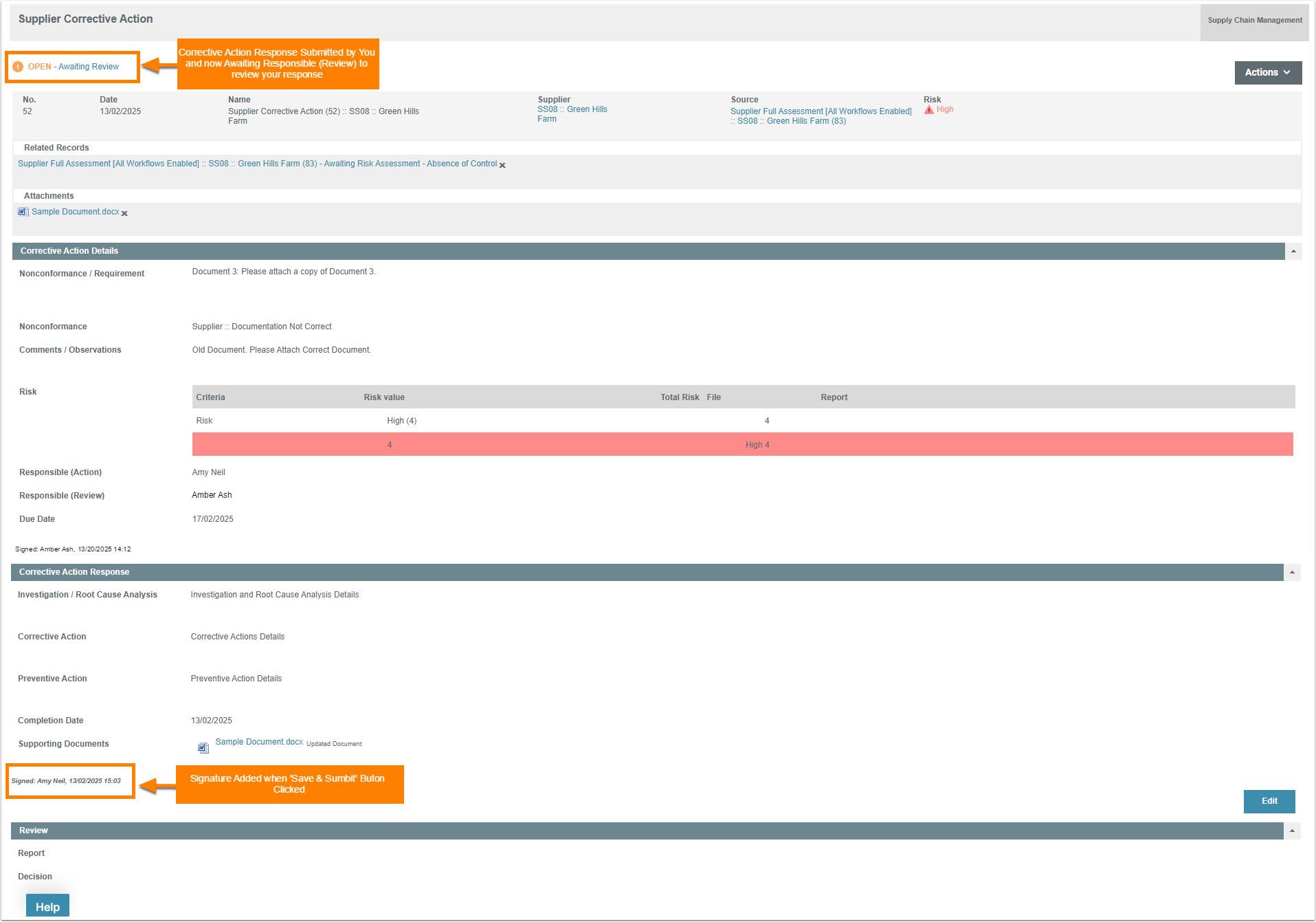Viewport: 1316px width, 922px height.
Task: Open the related Supplier Full Assessment record link
Action: tap(257, 164)
